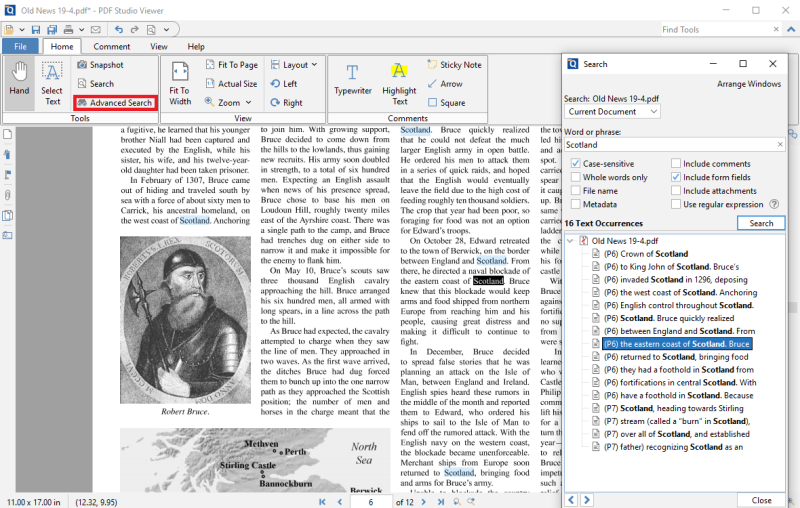The image size is (800, 508).
Task: Enable Include comments option
Action: [676, 163]
